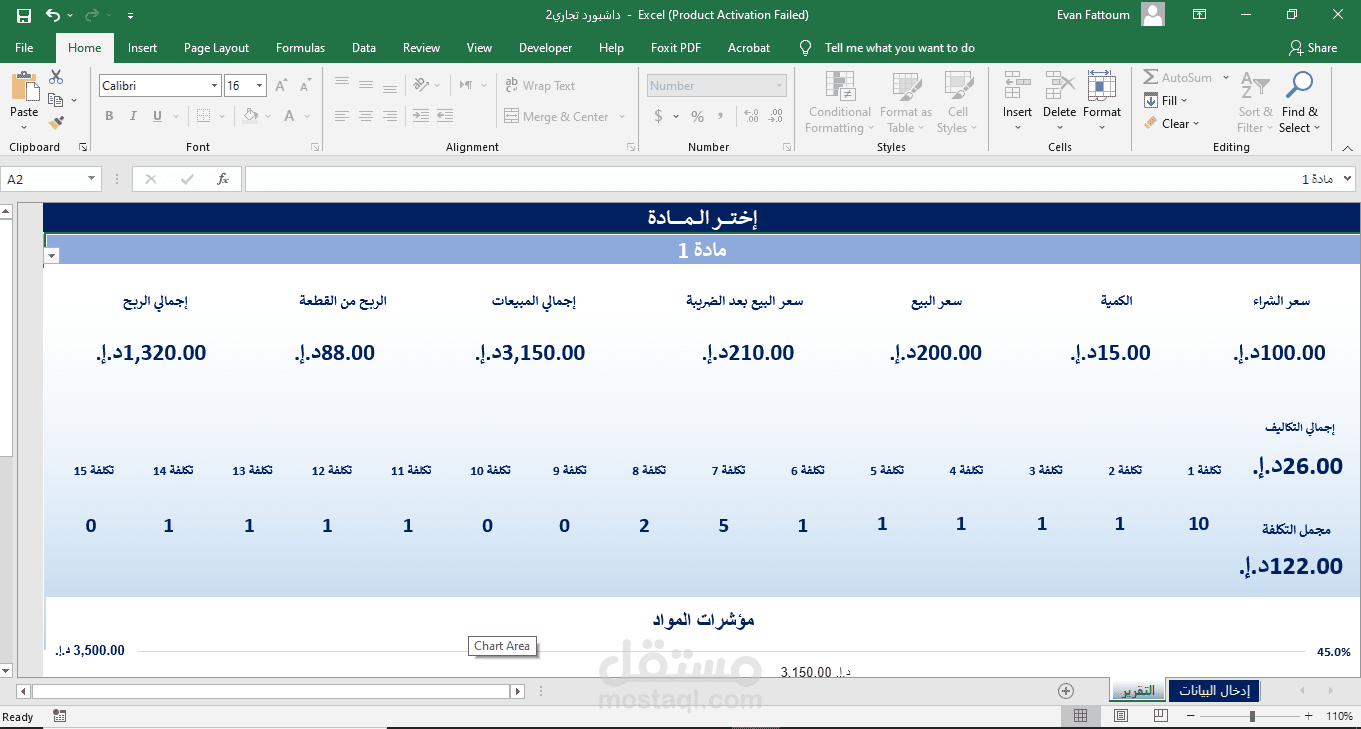Select the التقرير sheet tab
This screenshot has width=1361, height=729.
[1138, 691]
